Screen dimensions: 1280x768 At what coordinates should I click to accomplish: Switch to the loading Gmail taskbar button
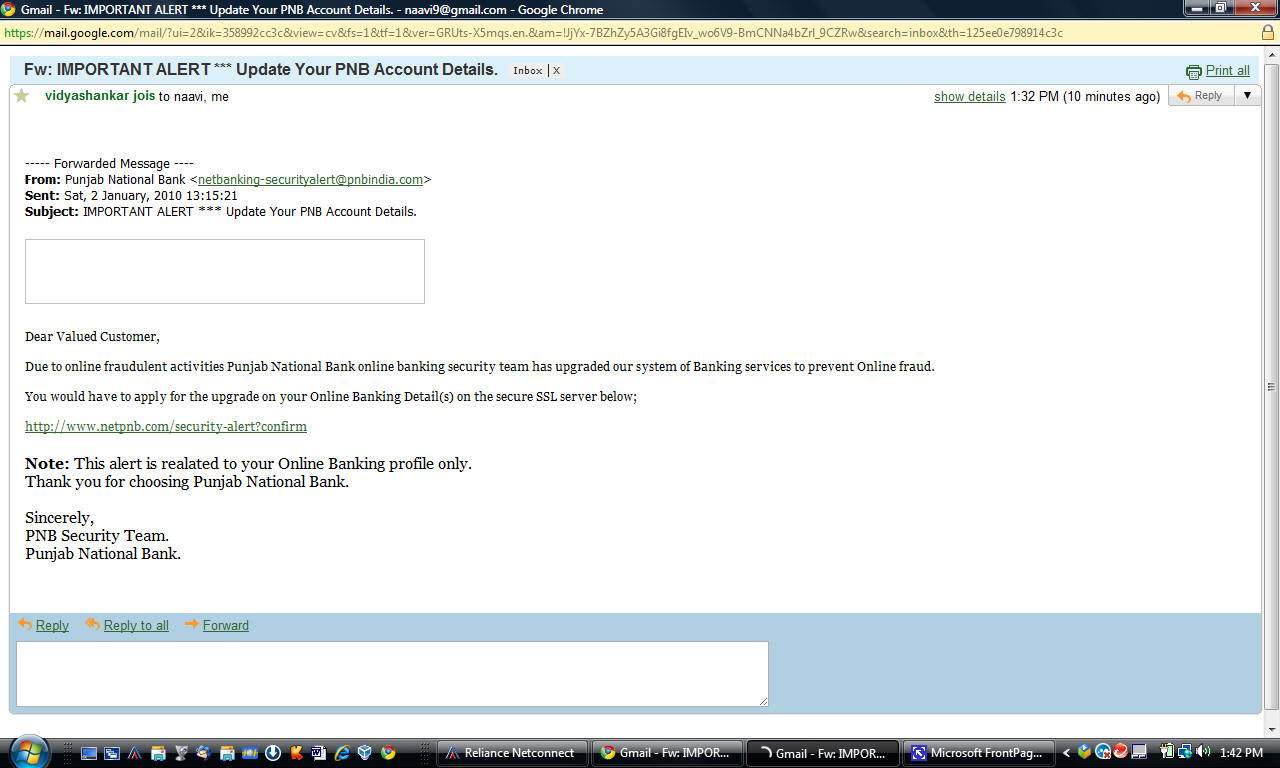(x=822, y=753)
